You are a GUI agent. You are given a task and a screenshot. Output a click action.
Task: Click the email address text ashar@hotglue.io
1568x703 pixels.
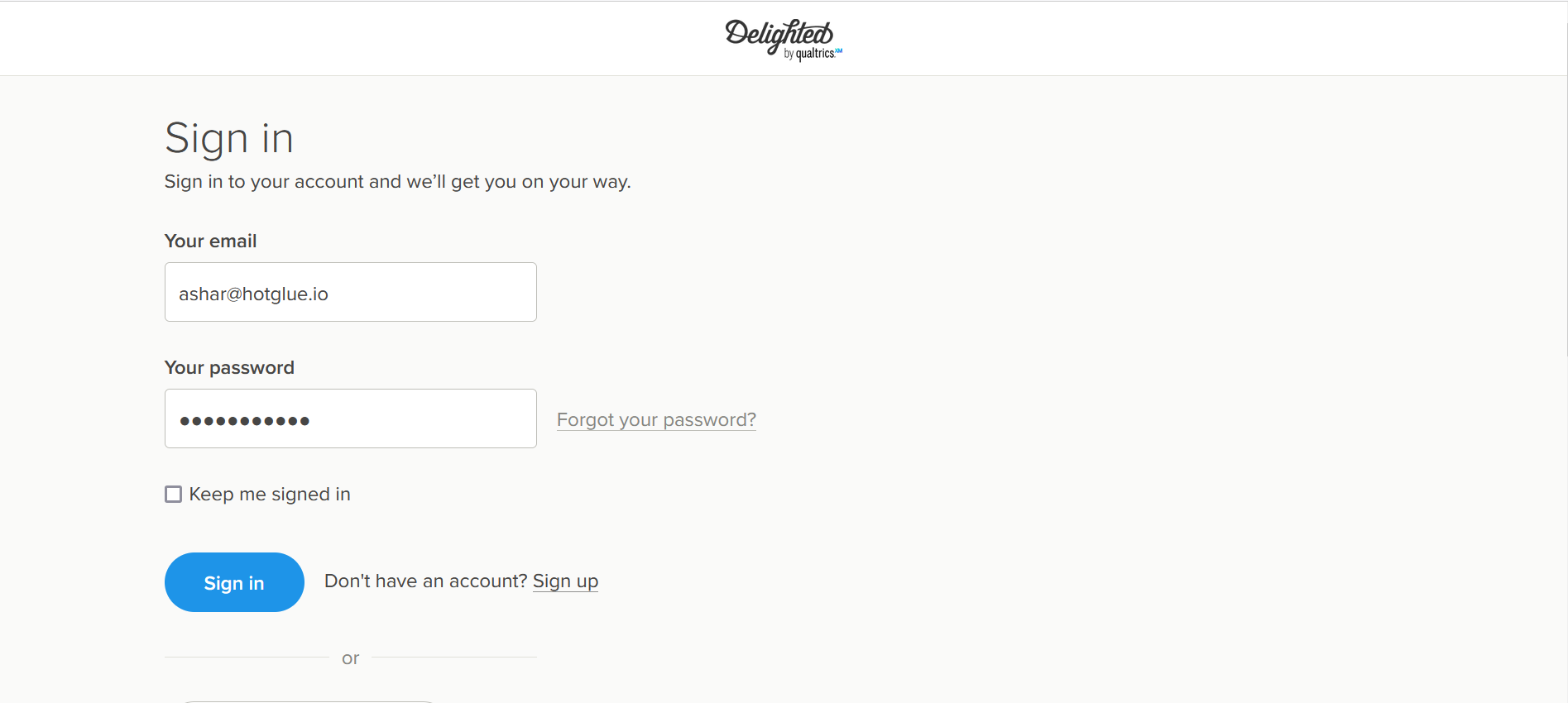point(253,294)
